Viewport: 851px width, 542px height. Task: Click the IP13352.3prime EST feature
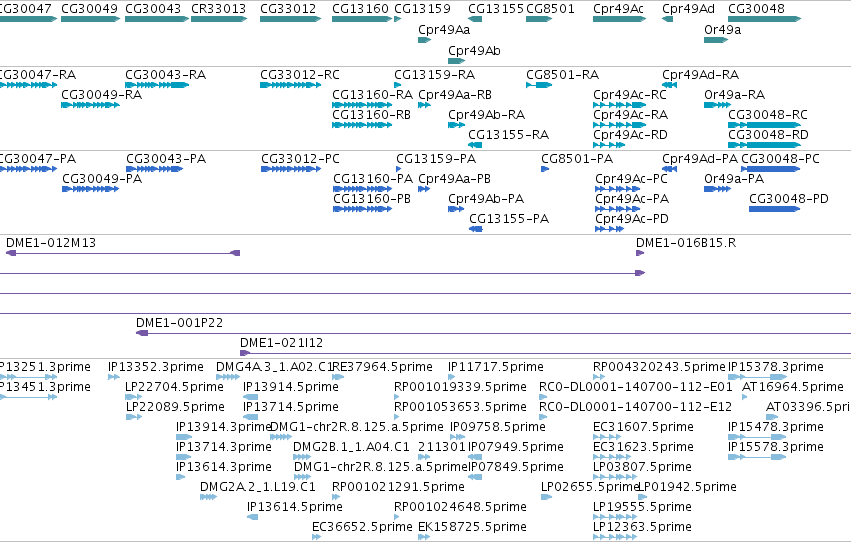coord(114,377)
